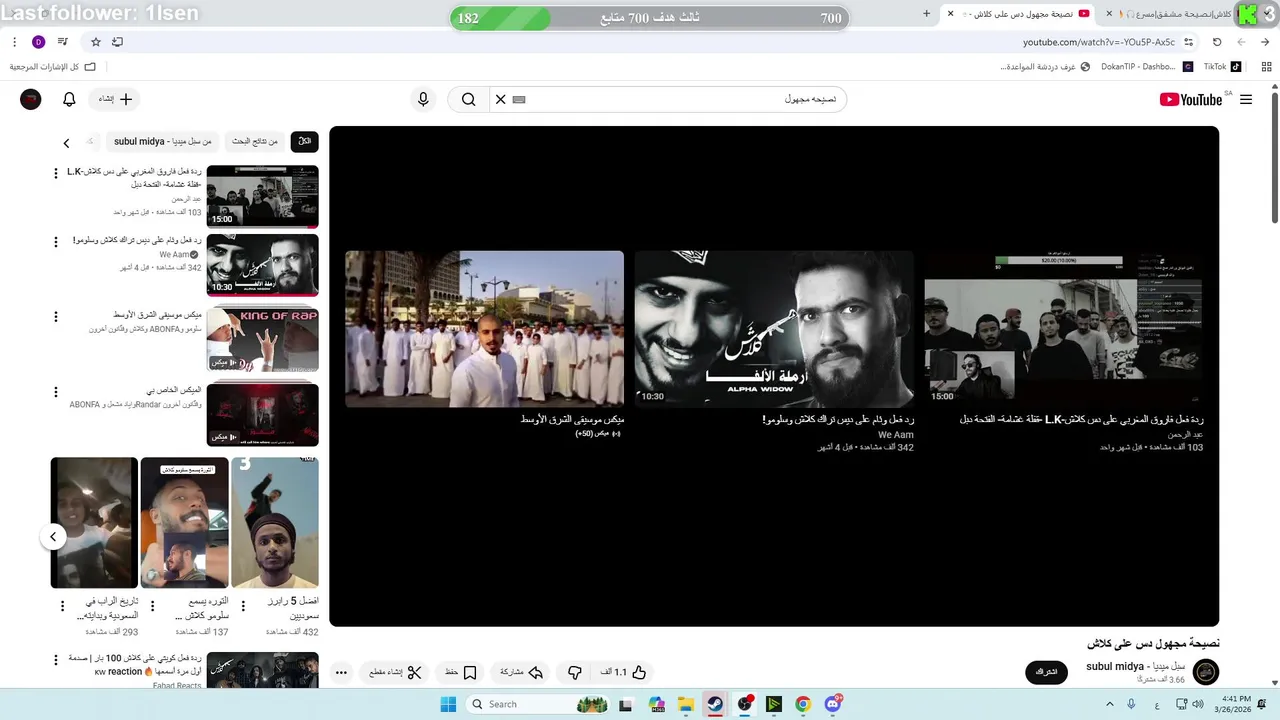Screen dimensions: 1280x720
Task: Open Chrome's three-dot menu
Action: 14,42
